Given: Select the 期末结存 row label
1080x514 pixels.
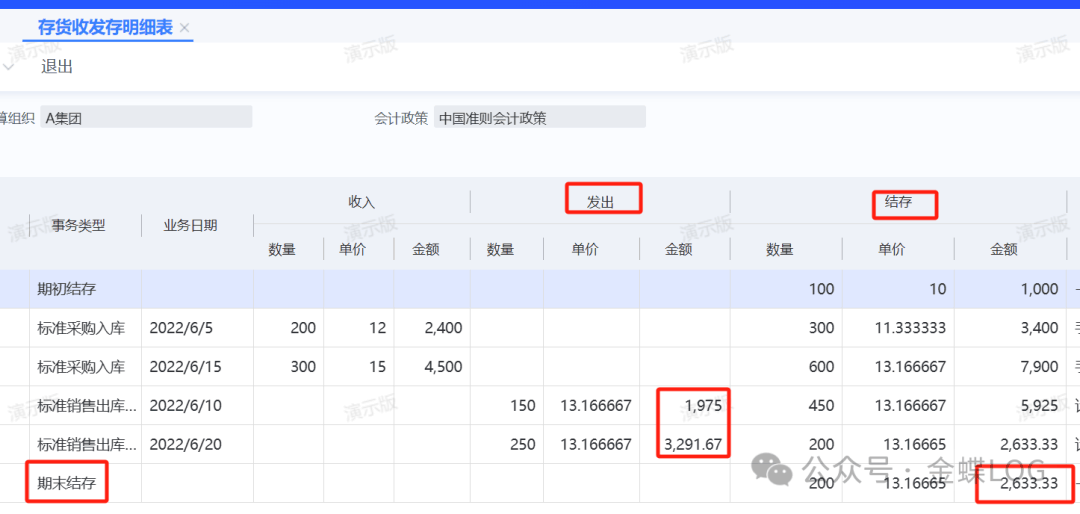Looking at the screenshot, I should pyautogui.click(x=69, y=484).
